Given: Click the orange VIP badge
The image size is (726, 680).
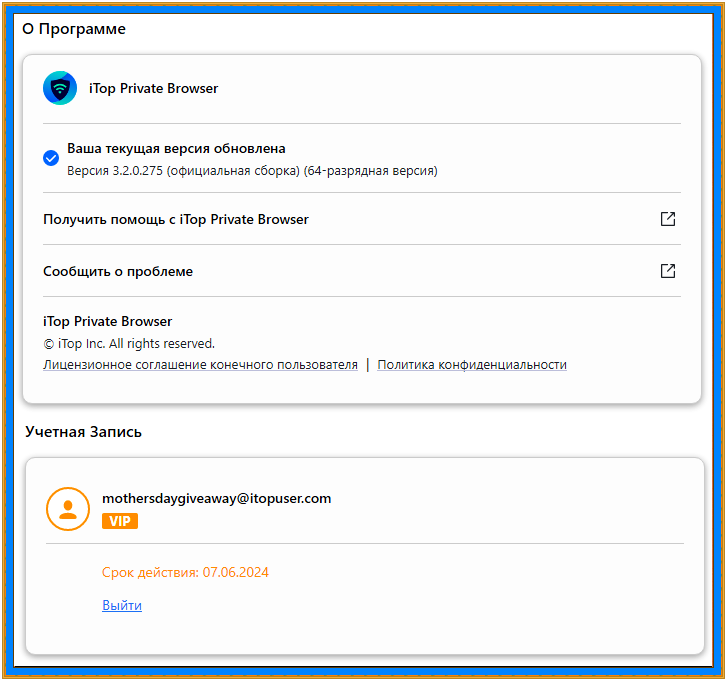Looking at the screenshot, I should pos(120,521).
